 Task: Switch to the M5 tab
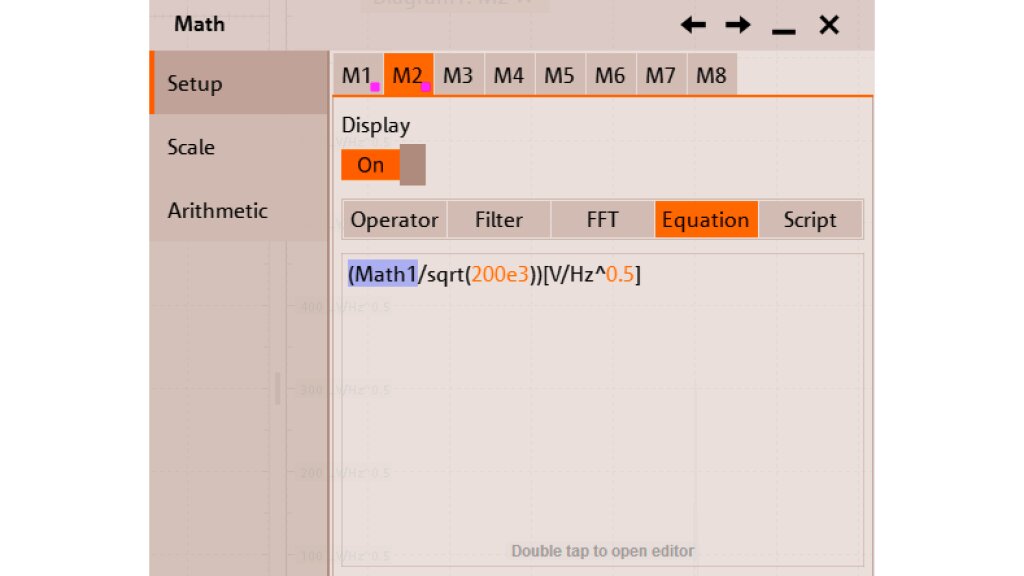560,75
